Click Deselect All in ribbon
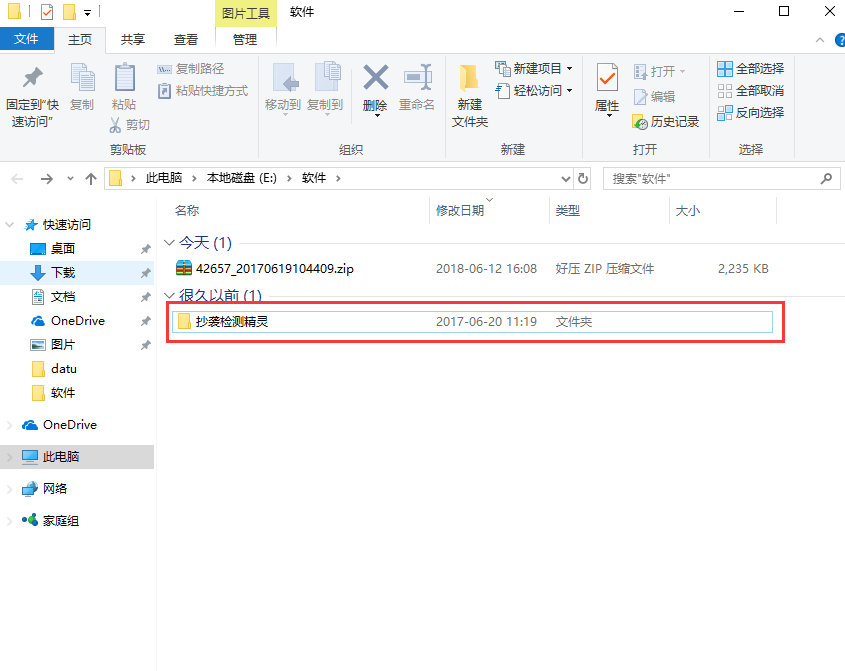Viewport: 845px width, 671px height. point(750,91)
